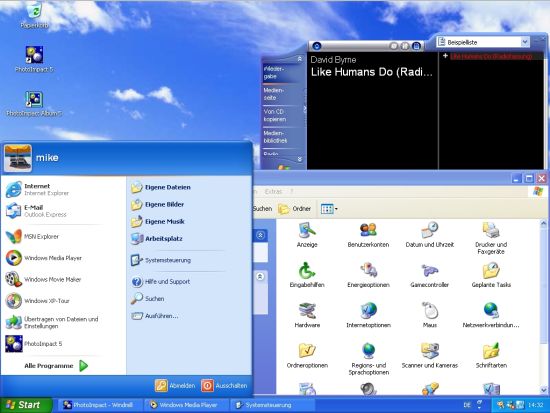
Task: Click the Ausschalten button
Action: 224,385
